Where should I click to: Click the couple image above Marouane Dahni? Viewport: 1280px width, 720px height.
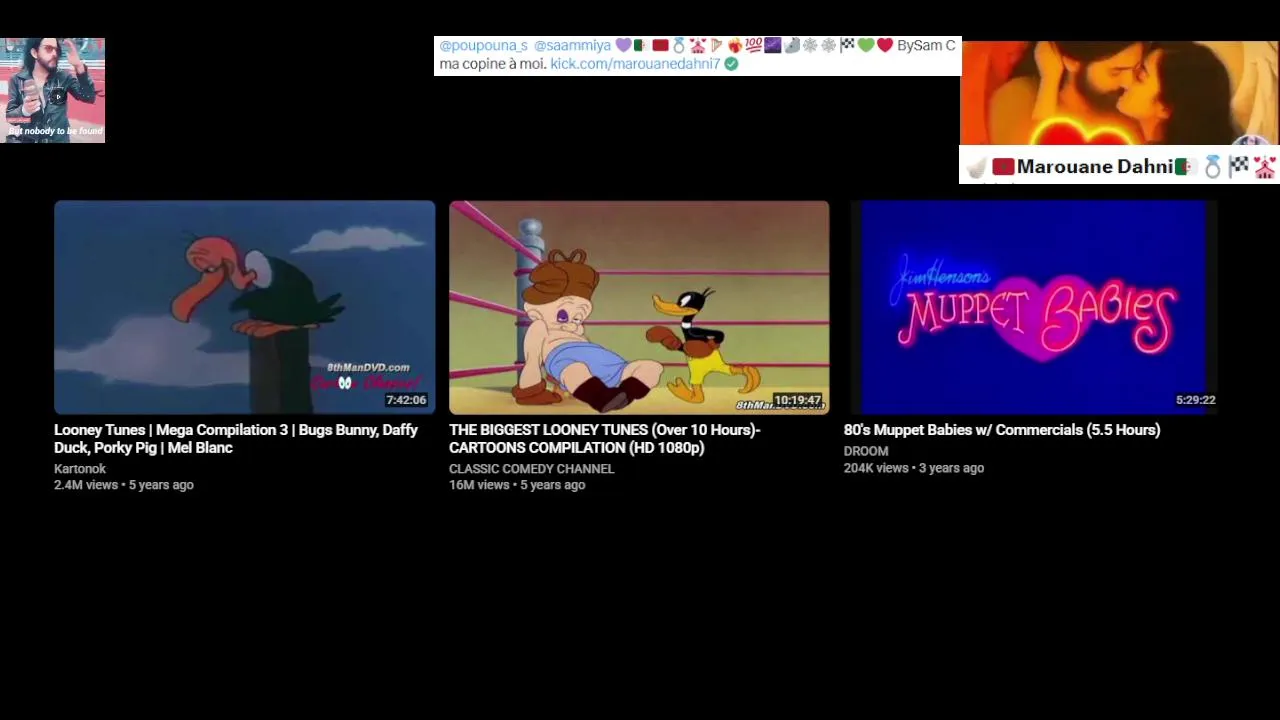pos(1119,93)
